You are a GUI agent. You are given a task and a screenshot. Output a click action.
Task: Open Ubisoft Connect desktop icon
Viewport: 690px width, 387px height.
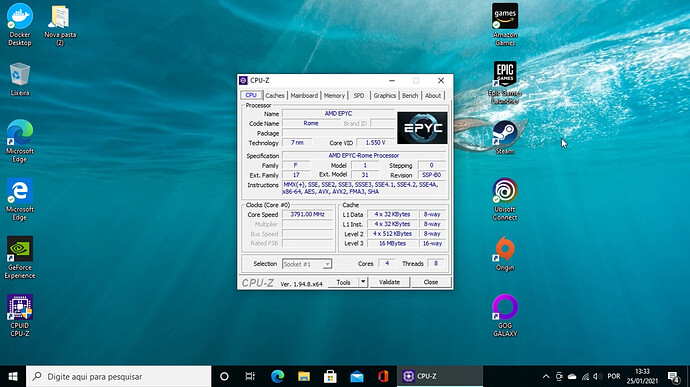505,199
